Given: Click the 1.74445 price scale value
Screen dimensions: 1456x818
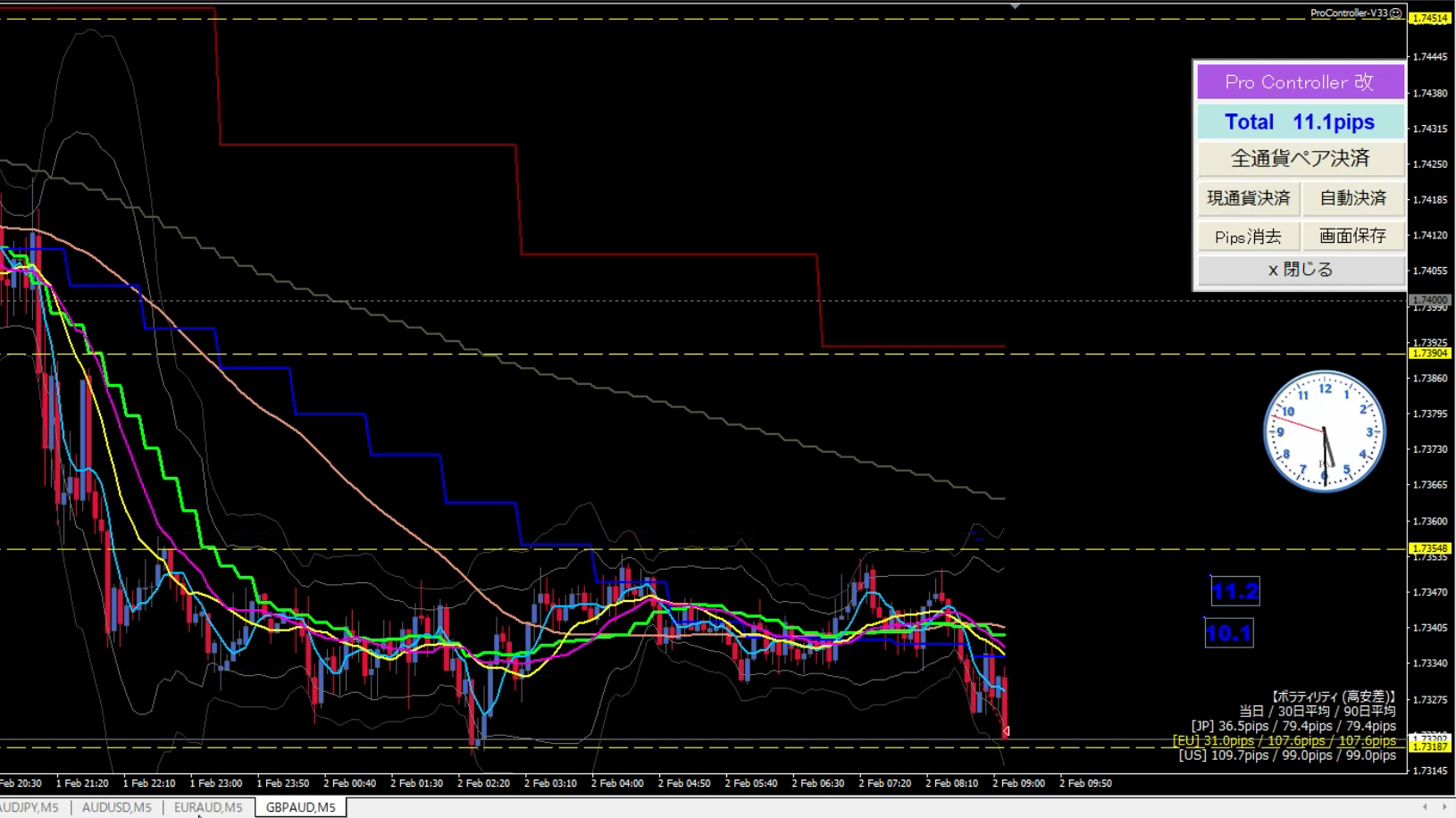Looking at the screenshot, I should click(1430, 56).
